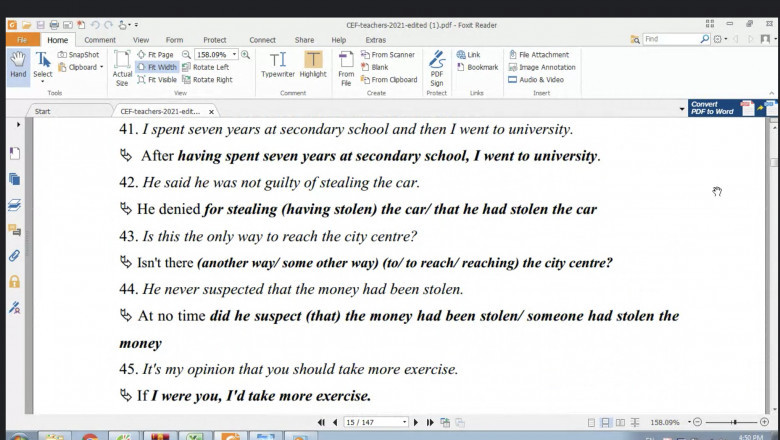The width and height of the screenshot is (780, 440).
Task: Open the zoom percentage dropdown
Action: point(234,55)
